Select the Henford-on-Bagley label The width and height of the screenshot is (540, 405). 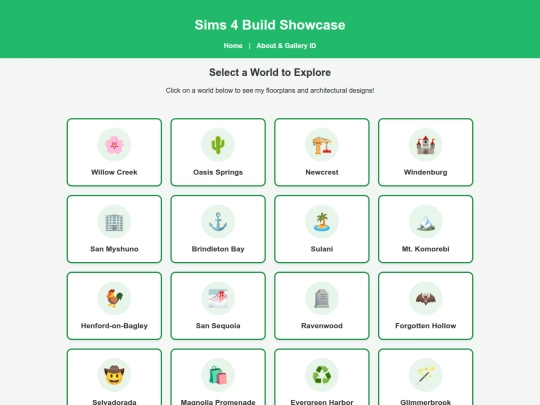tap(114, 326)
